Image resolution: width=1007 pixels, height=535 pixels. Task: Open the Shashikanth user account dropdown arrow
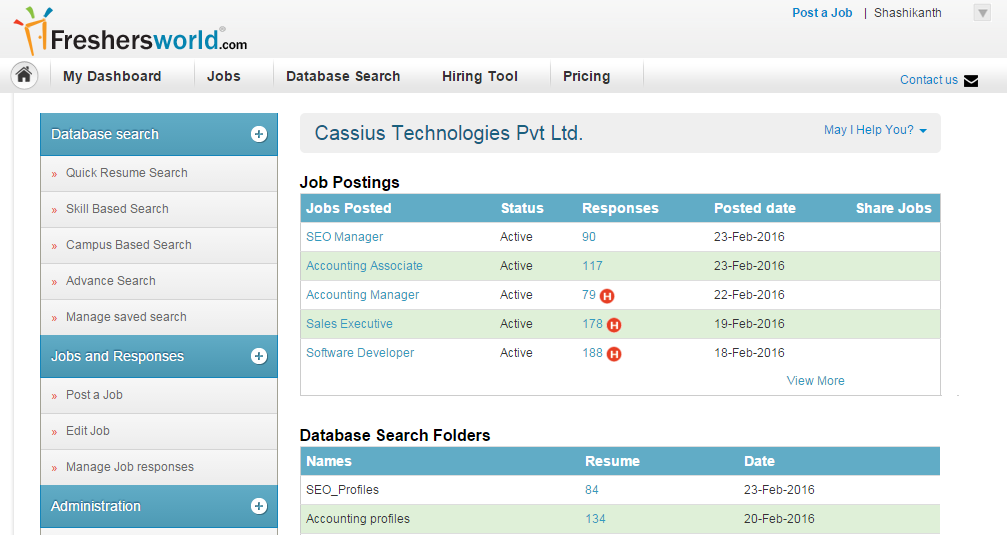982,13
